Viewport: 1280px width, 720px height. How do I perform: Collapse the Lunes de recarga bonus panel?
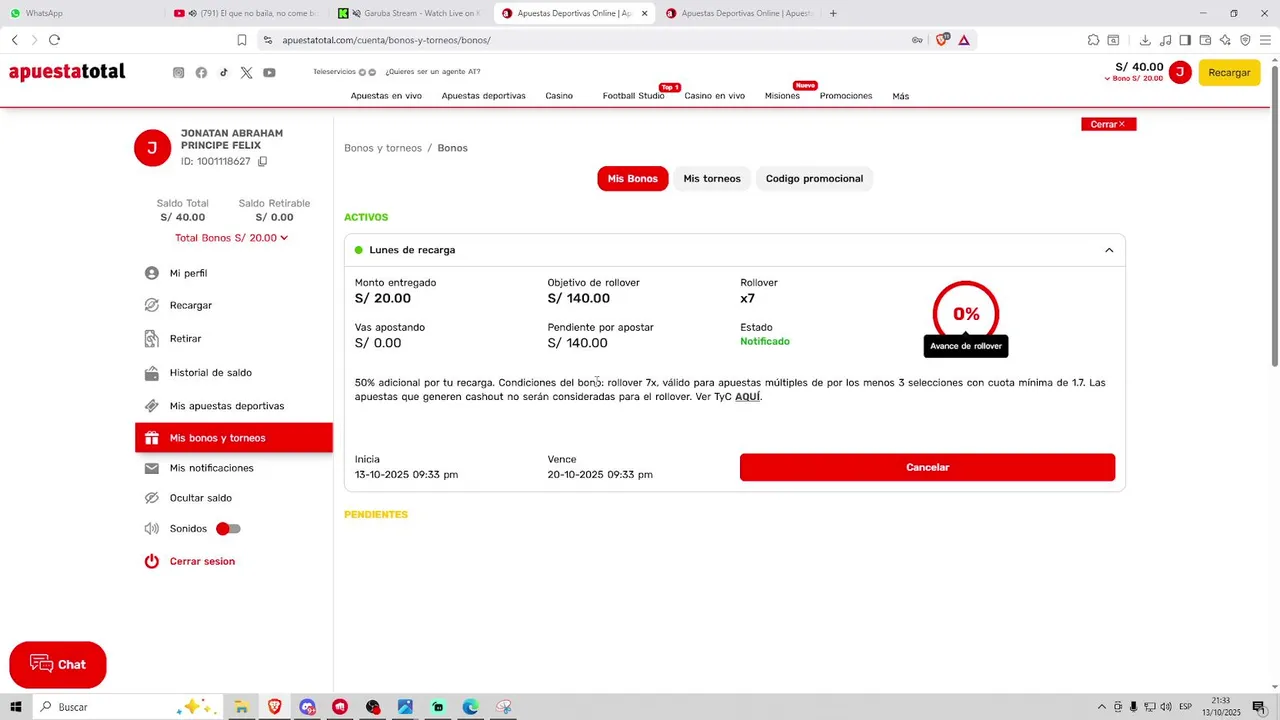(1109, 250)
